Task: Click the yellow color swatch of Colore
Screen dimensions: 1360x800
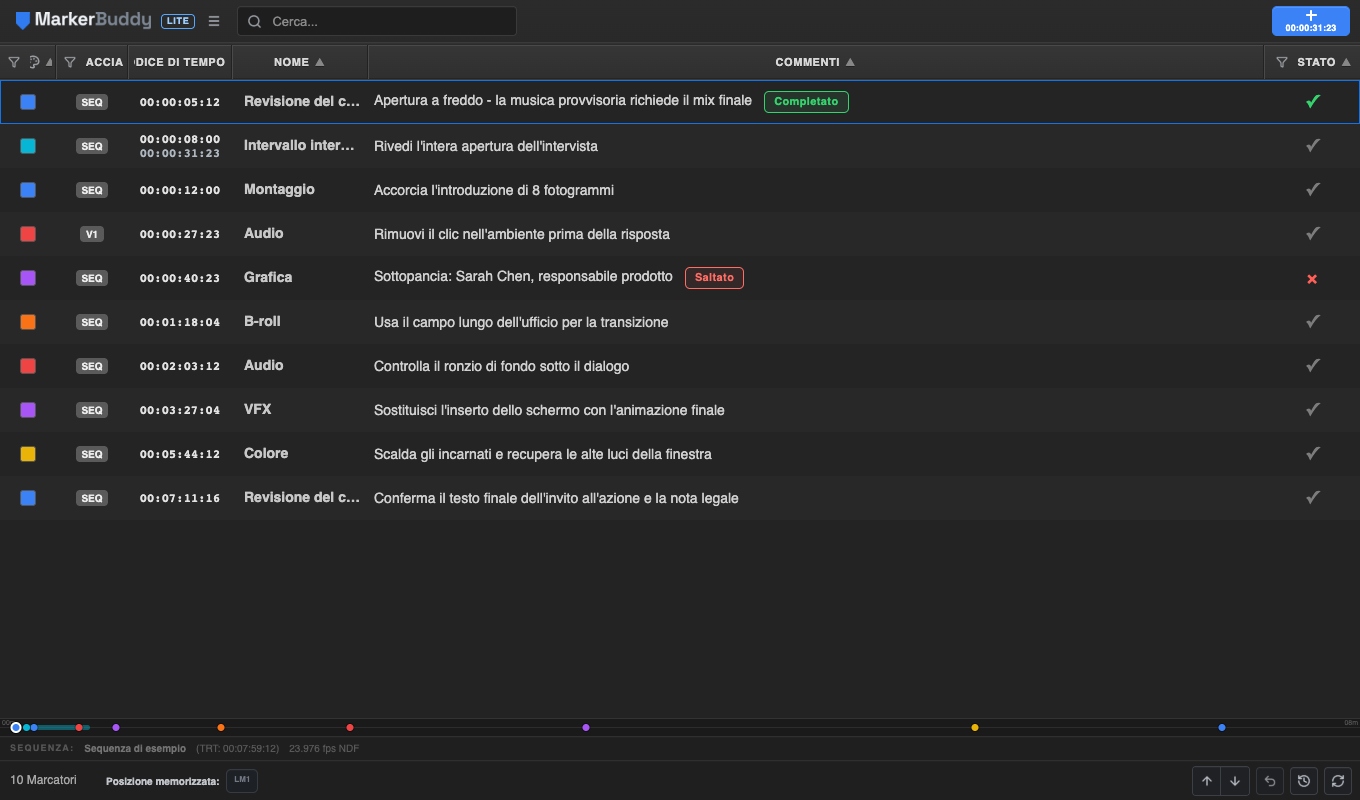Action: [28, 454]
